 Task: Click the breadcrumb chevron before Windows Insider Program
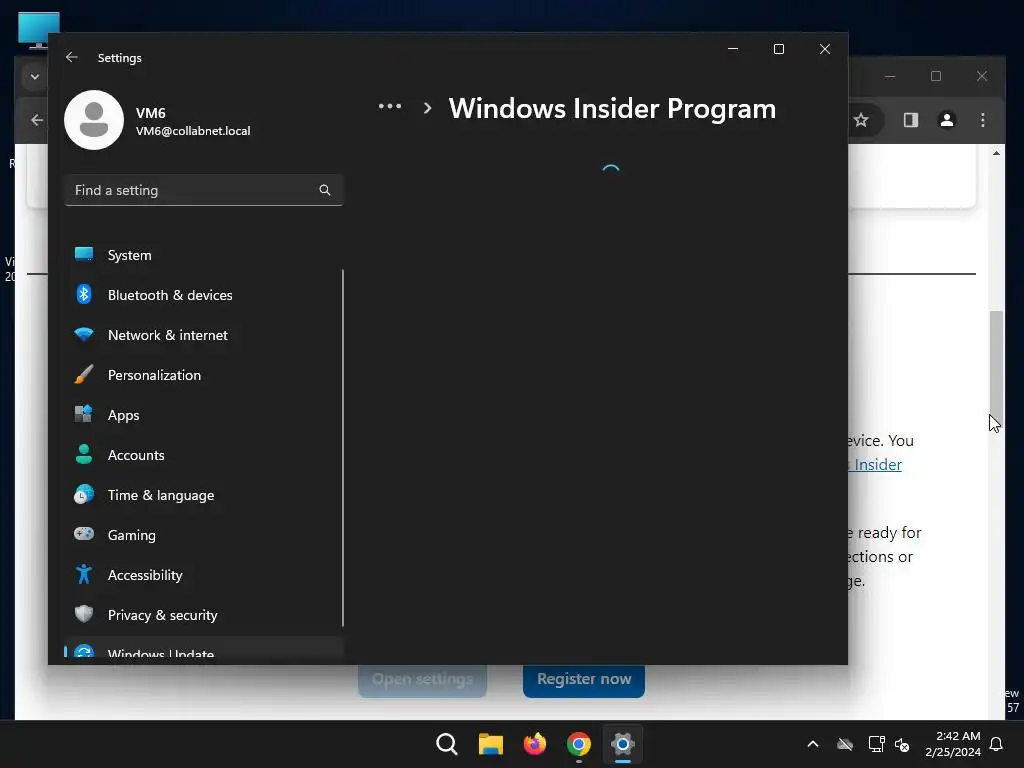click(428, 108)
